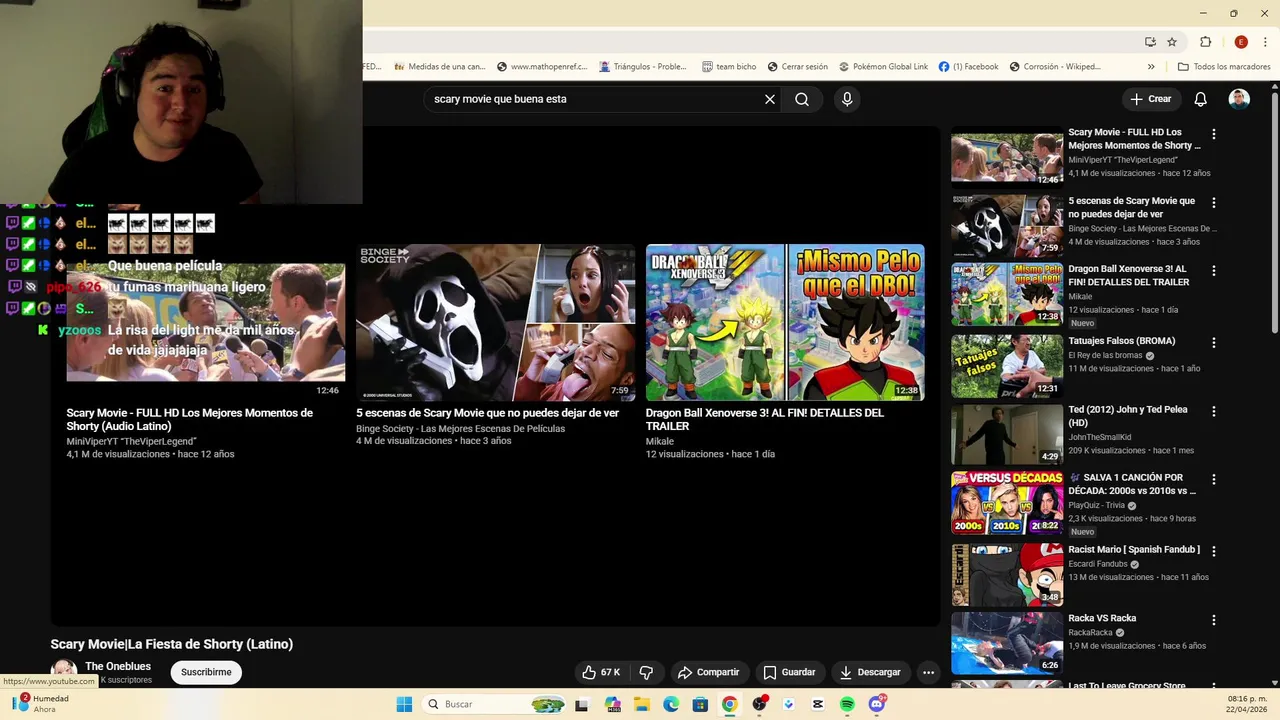The height and width of the screenshot is (720, 1280).
Task: Click El Rey de las bromas channel name
Action: [x=1105, y=355]
